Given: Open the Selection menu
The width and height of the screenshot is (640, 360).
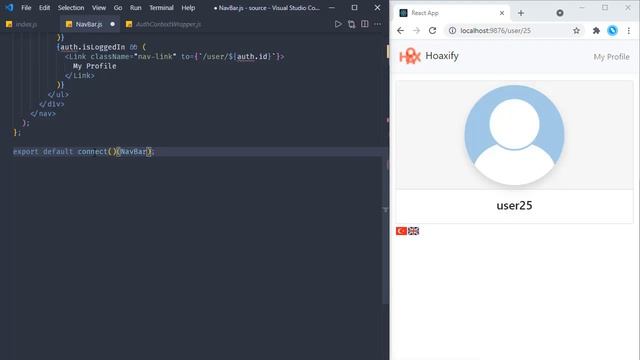Looking at the screenshot, I should tap(71, 8).
